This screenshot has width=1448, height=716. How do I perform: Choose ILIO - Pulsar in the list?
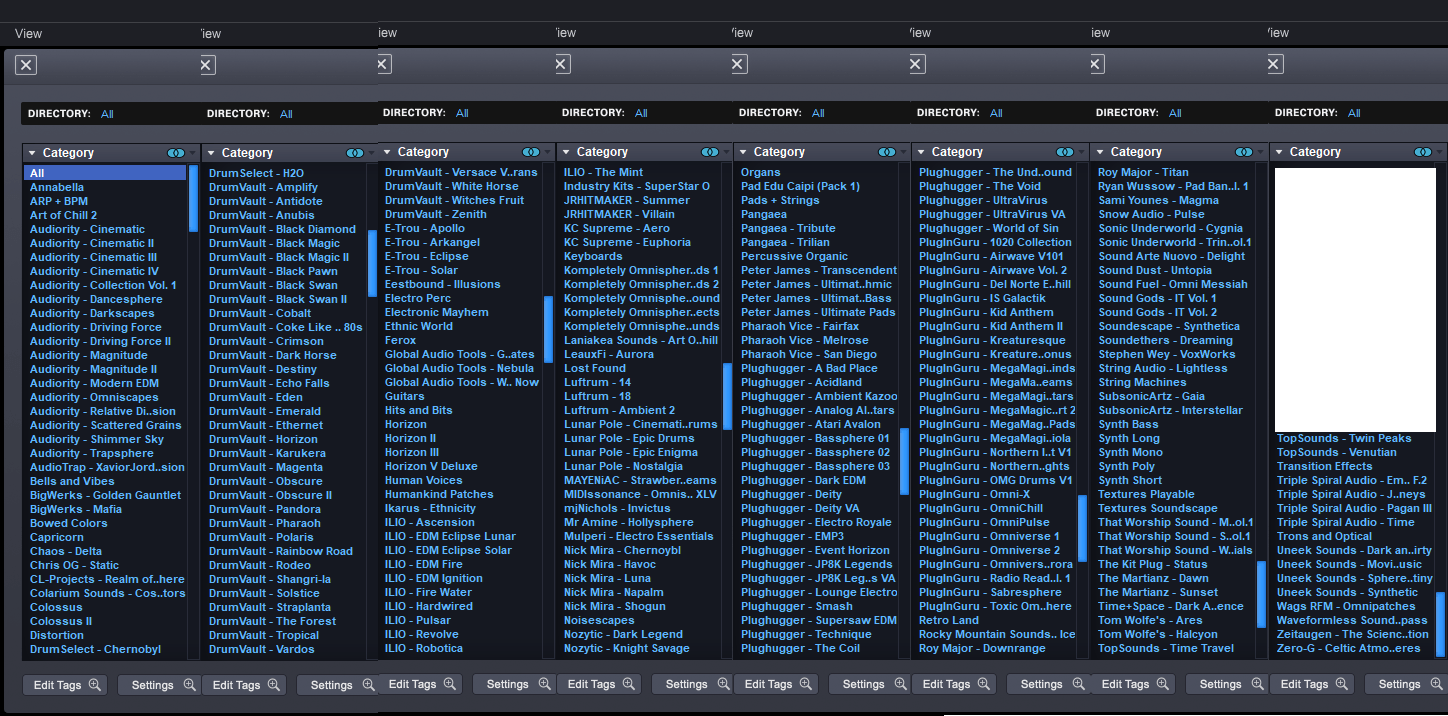coord(418,620)
